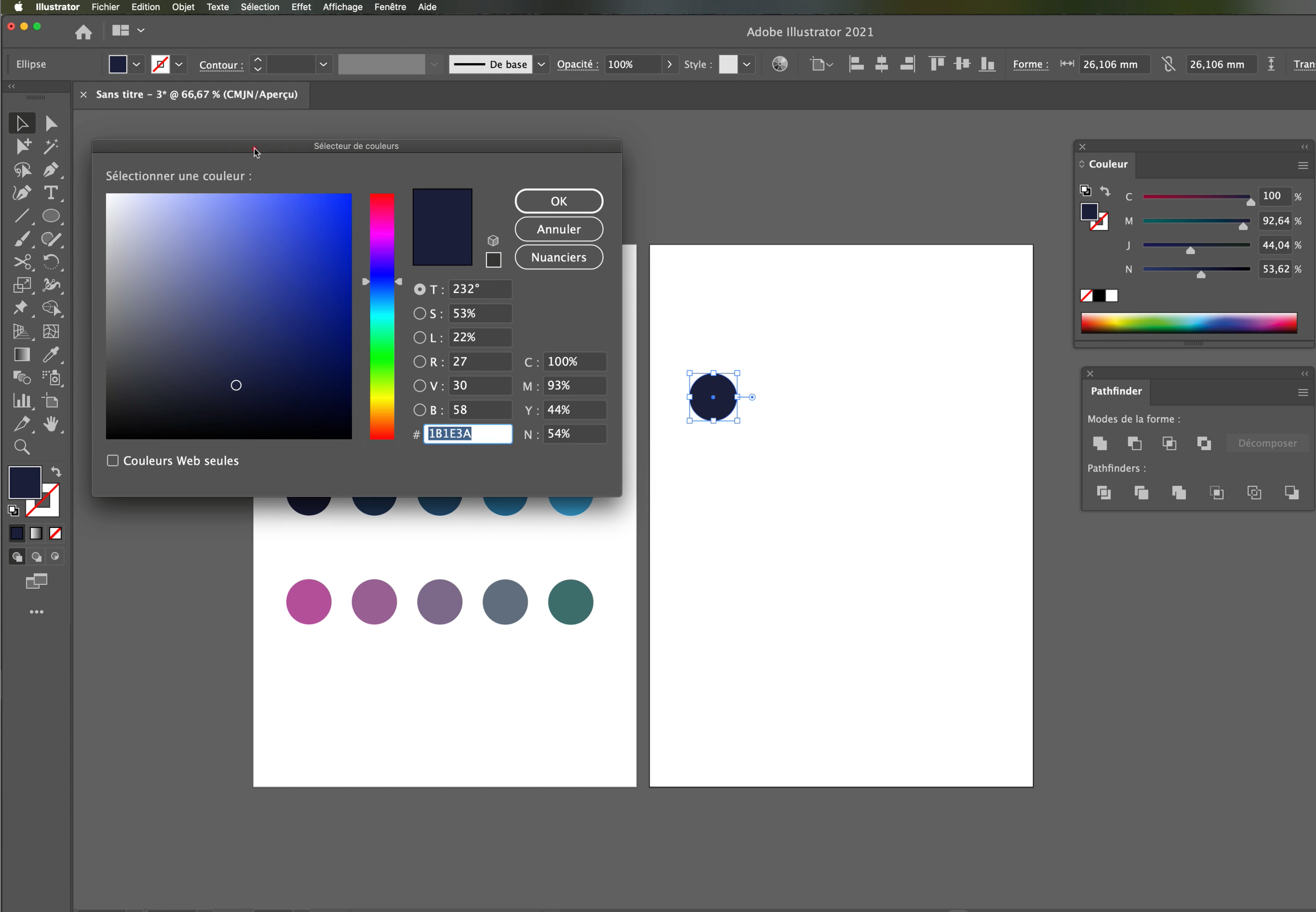Enable Couleurs Web seules checkbox

click(113, 461)
